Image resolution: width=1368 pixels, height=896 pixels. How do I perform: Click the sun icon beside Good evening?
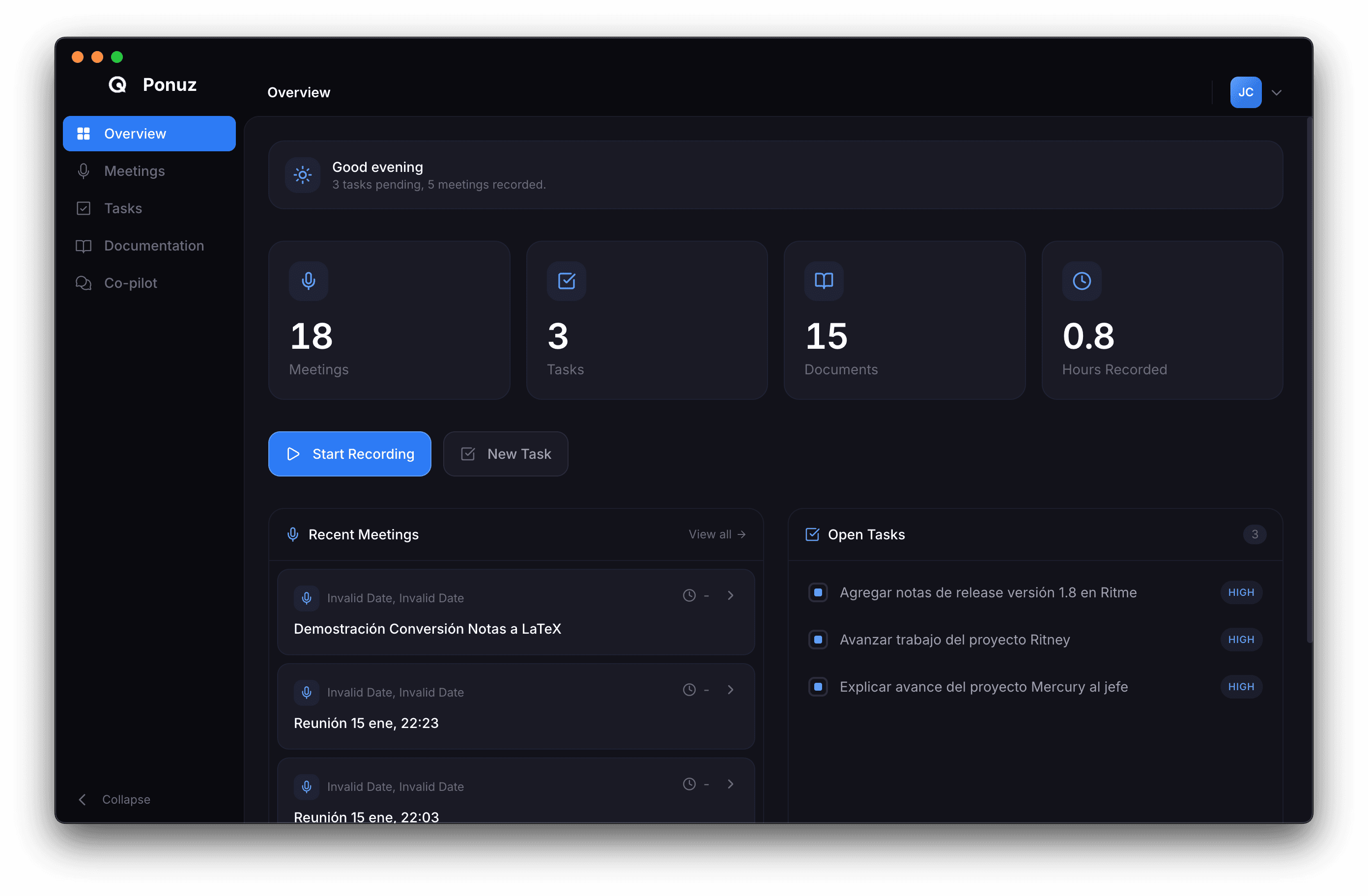click(302, 175)
